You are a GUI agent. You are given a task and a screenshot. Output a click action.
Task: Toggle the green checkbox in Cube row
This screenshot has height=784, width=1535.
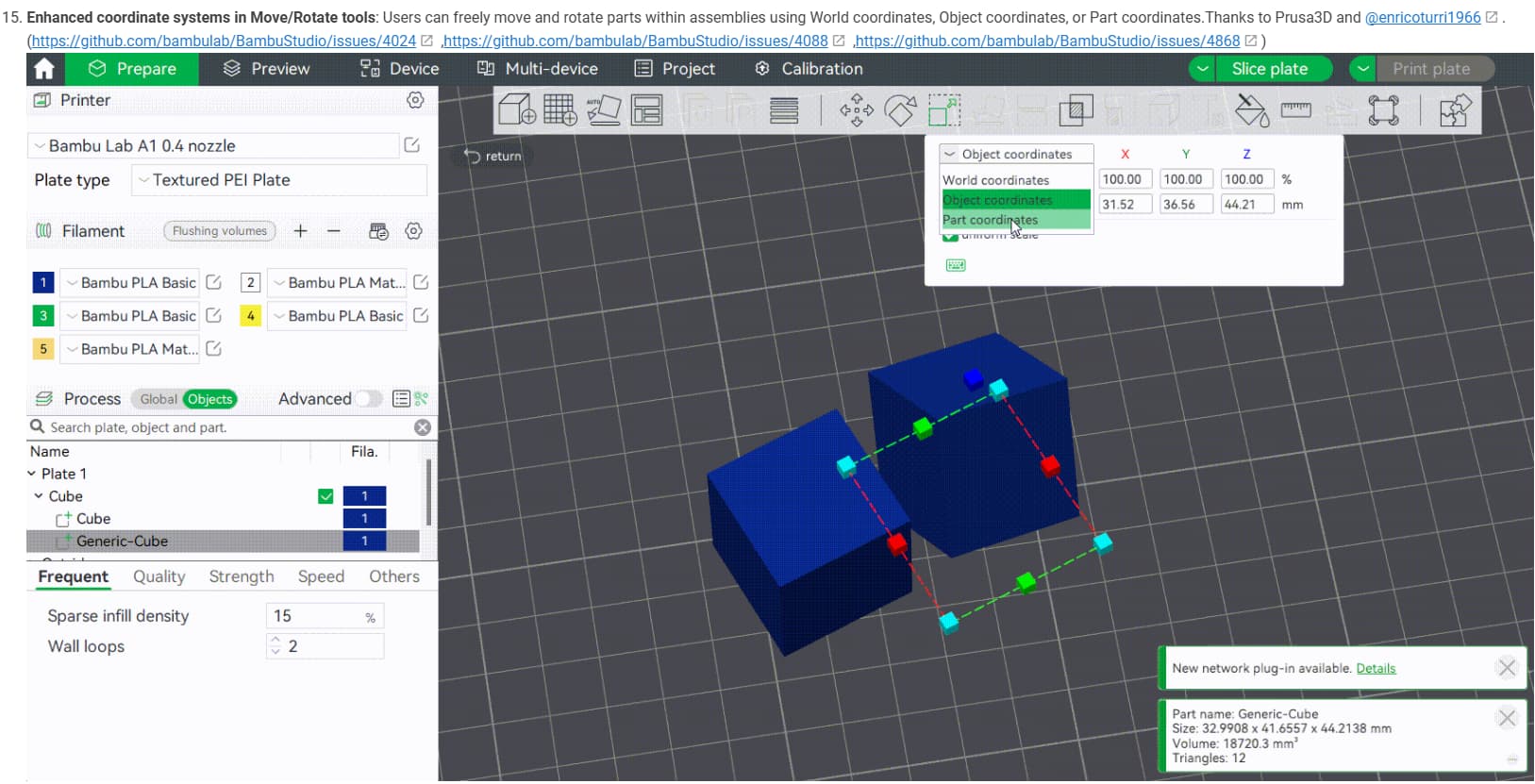tap(325, 496)
